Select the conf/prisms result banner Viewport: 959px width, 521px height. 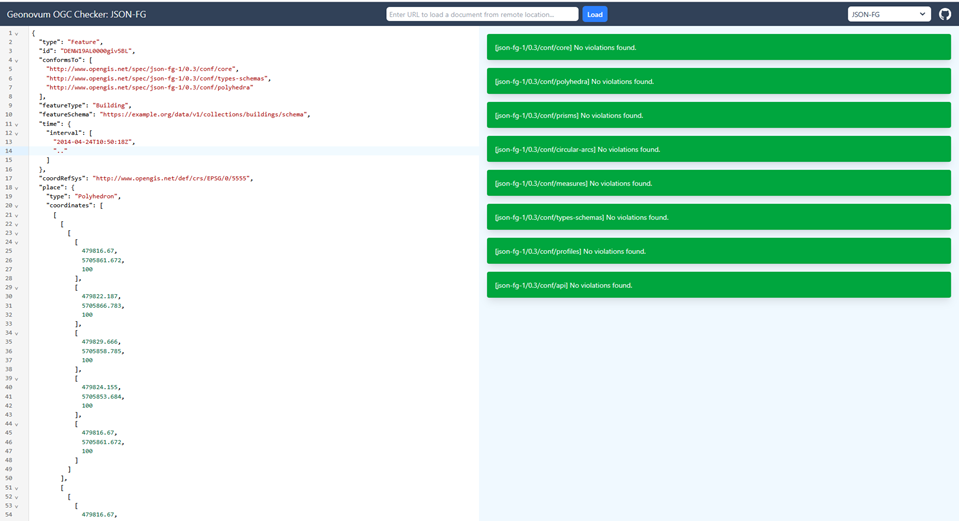tap(718, 115)
